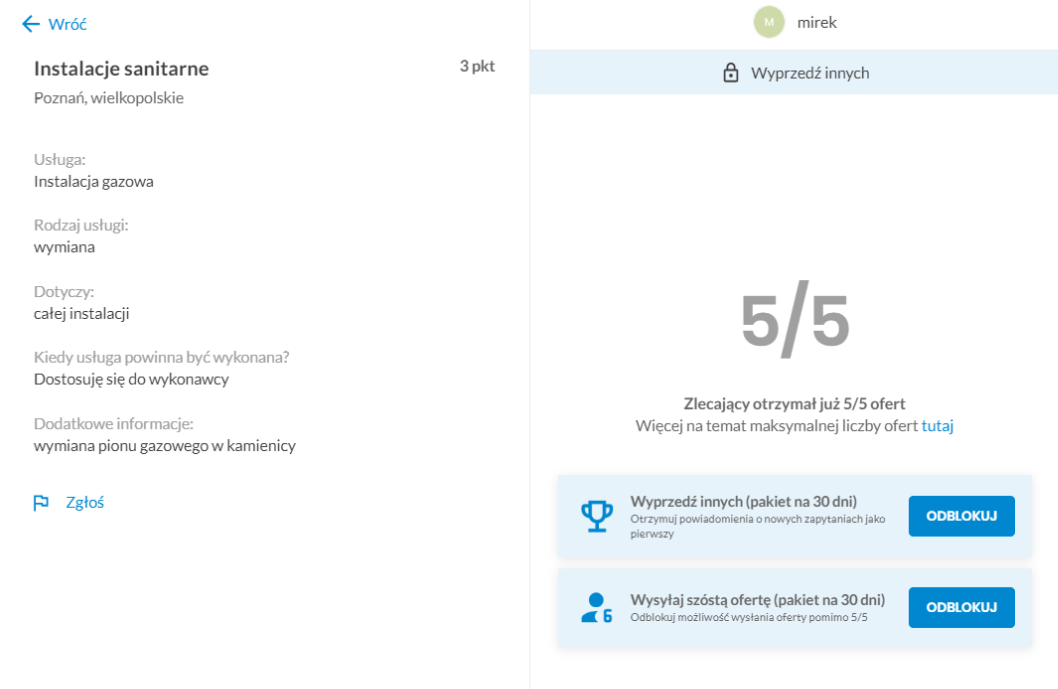Click the green avatar for mirek
1058x689 pixels.
point(769,22)
